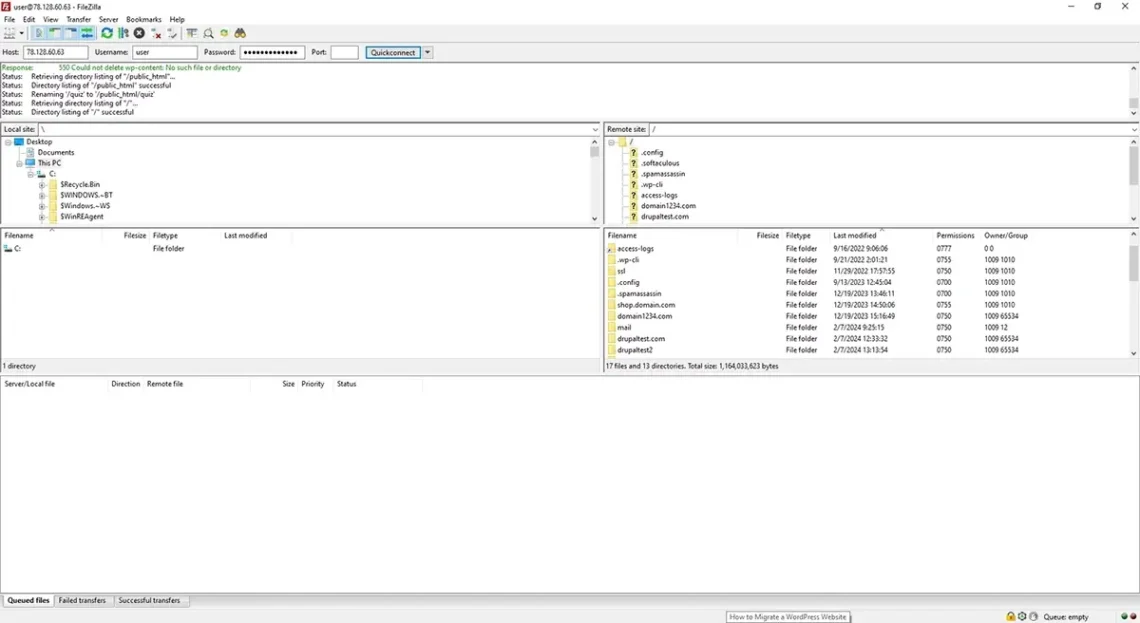Enable synchronized browsing

coord(223,33)
